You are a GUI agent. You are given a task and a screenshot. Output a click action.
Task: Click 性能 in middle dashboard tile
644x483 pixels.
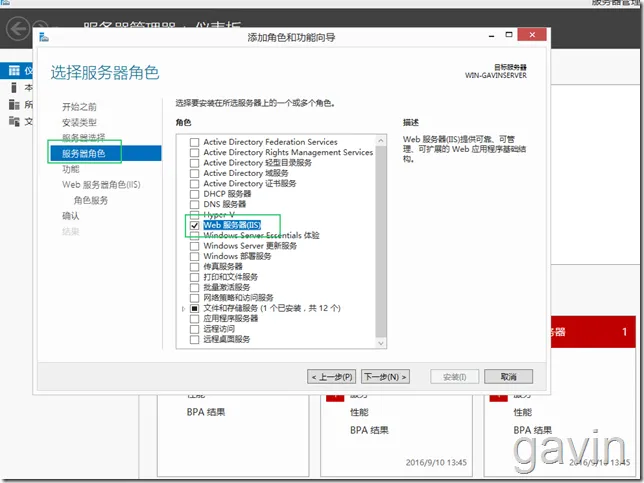[359, 412]
